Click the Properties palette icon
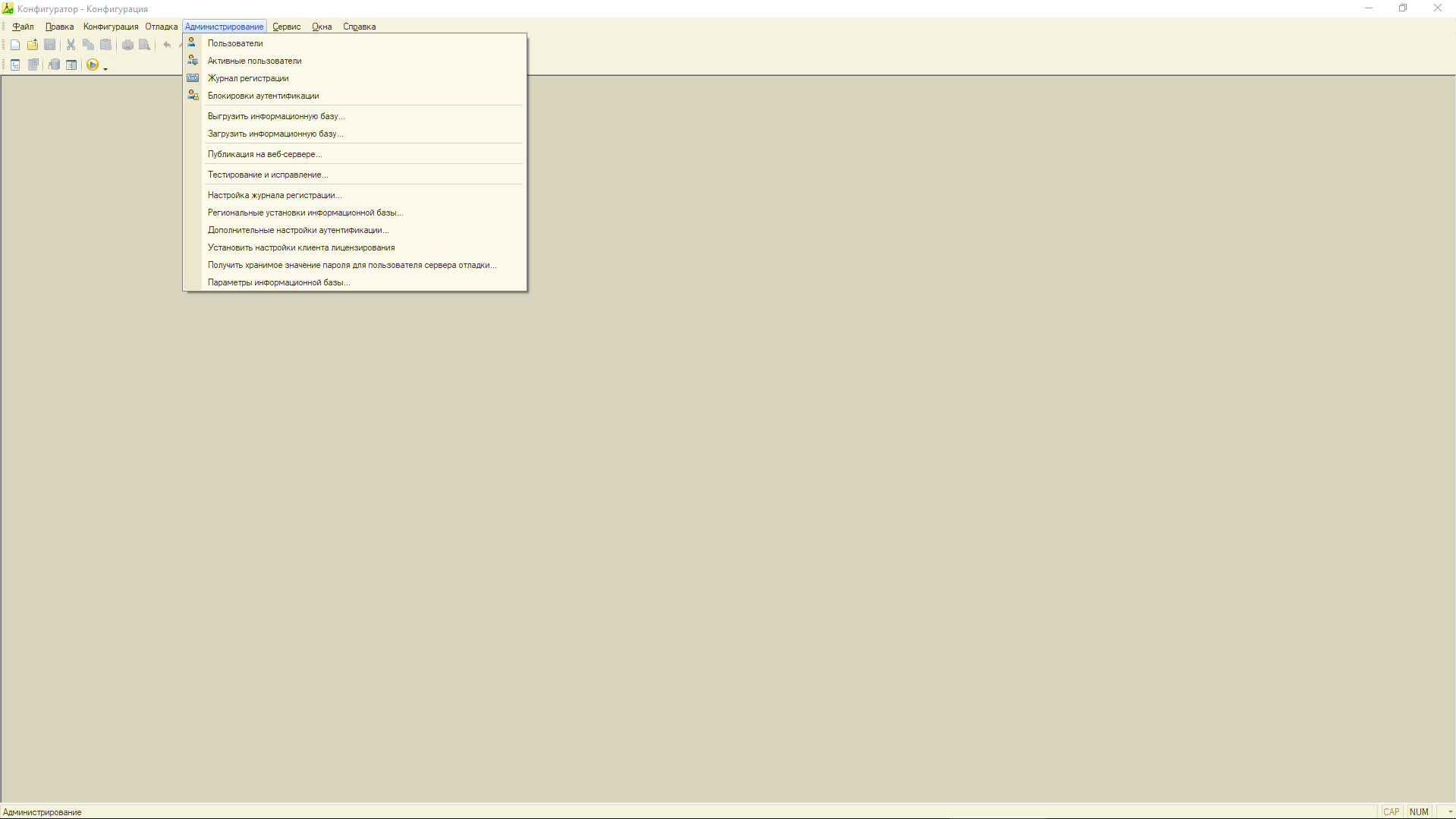The width and height of the screenshot is (1456, 819). 71,65
